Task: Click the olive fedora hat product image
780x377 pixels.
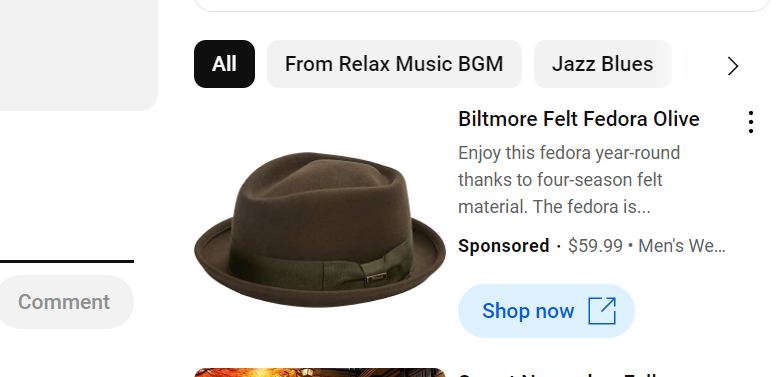Action: (x=320, y=230)
